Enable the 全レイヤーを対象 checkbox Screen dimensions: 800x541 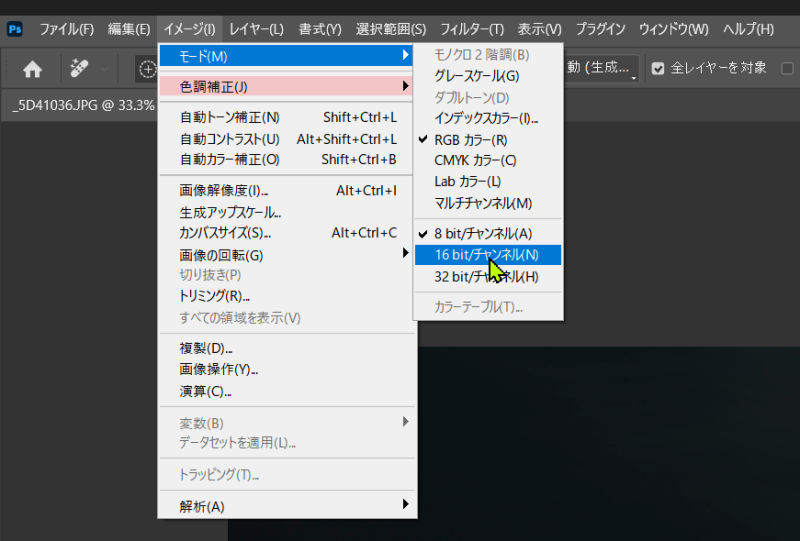click(x=658, y=69)
